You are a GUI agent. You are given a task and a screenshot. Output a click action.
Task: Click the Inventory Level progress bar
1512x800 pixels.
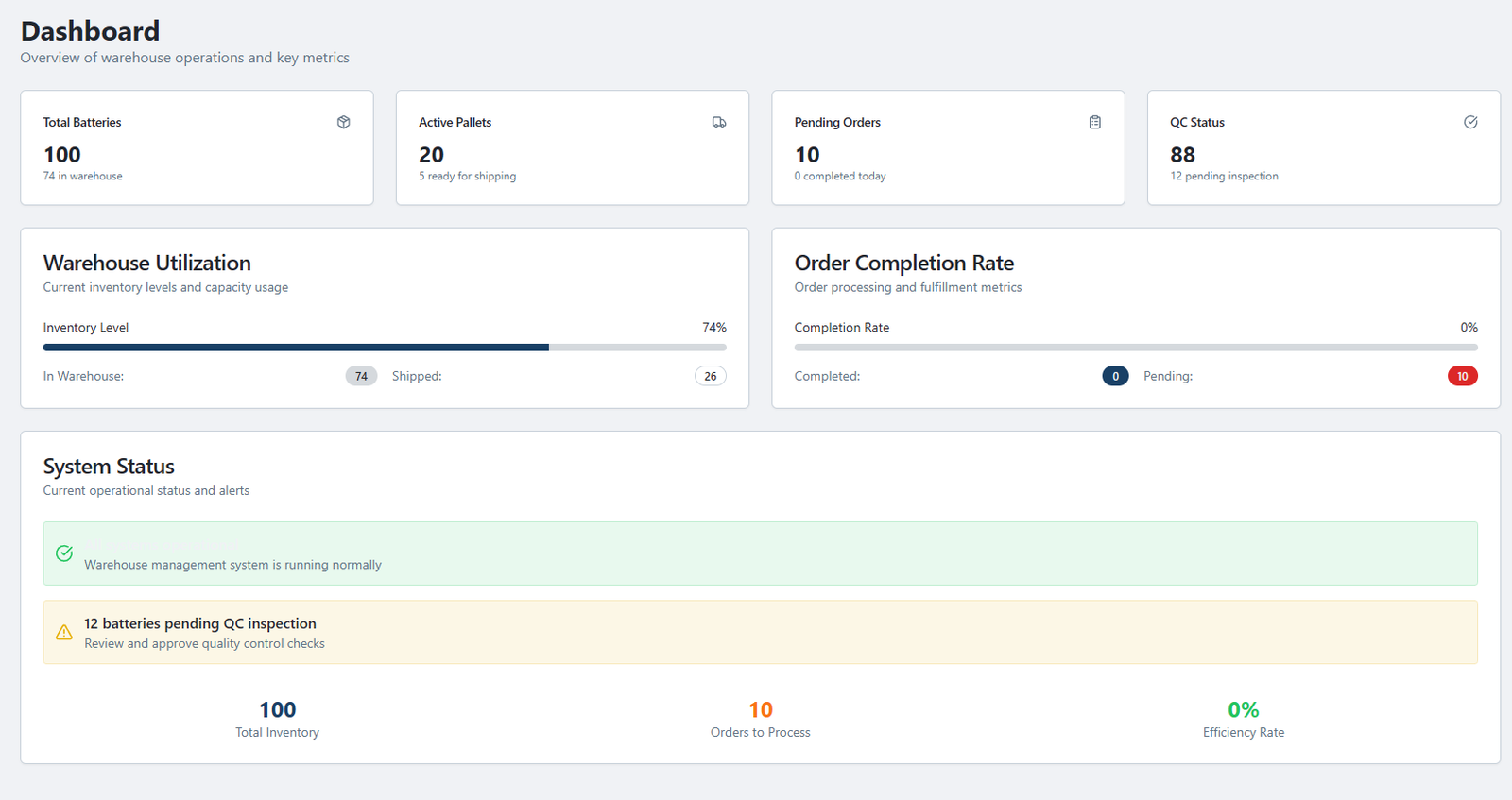pos(385,348)
